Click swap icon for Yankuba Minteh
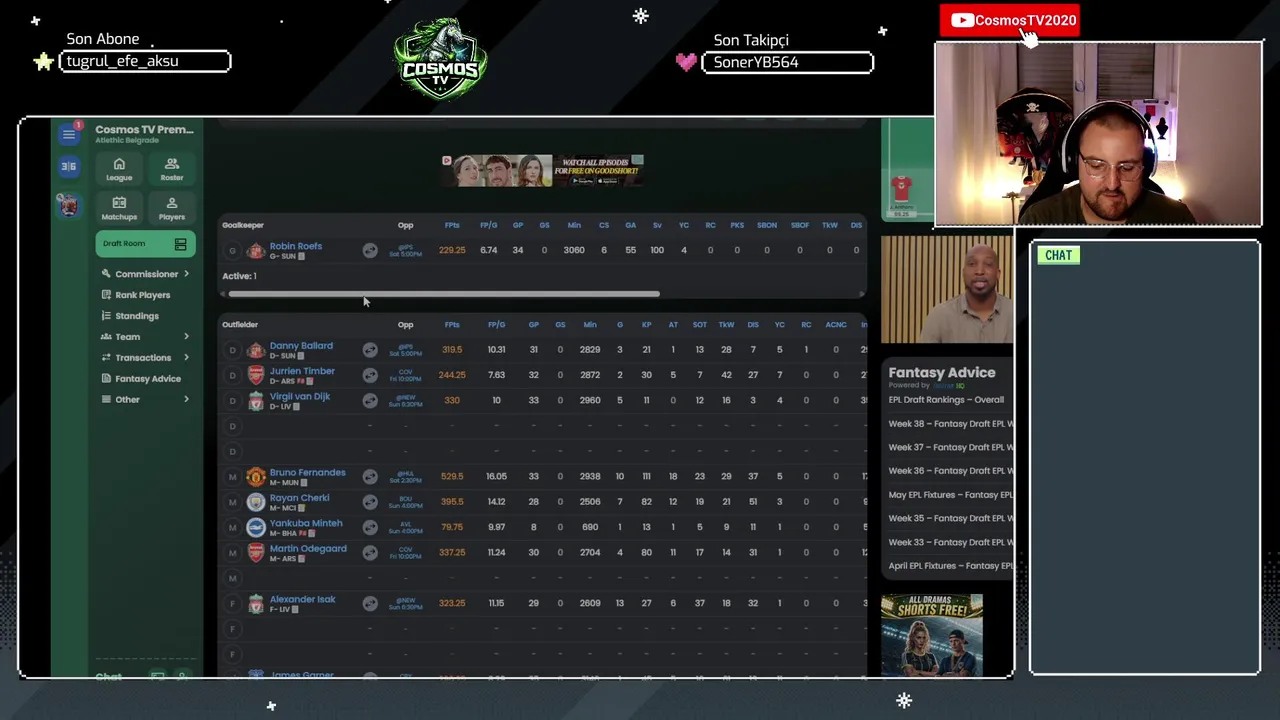 [x=370, y=527]
